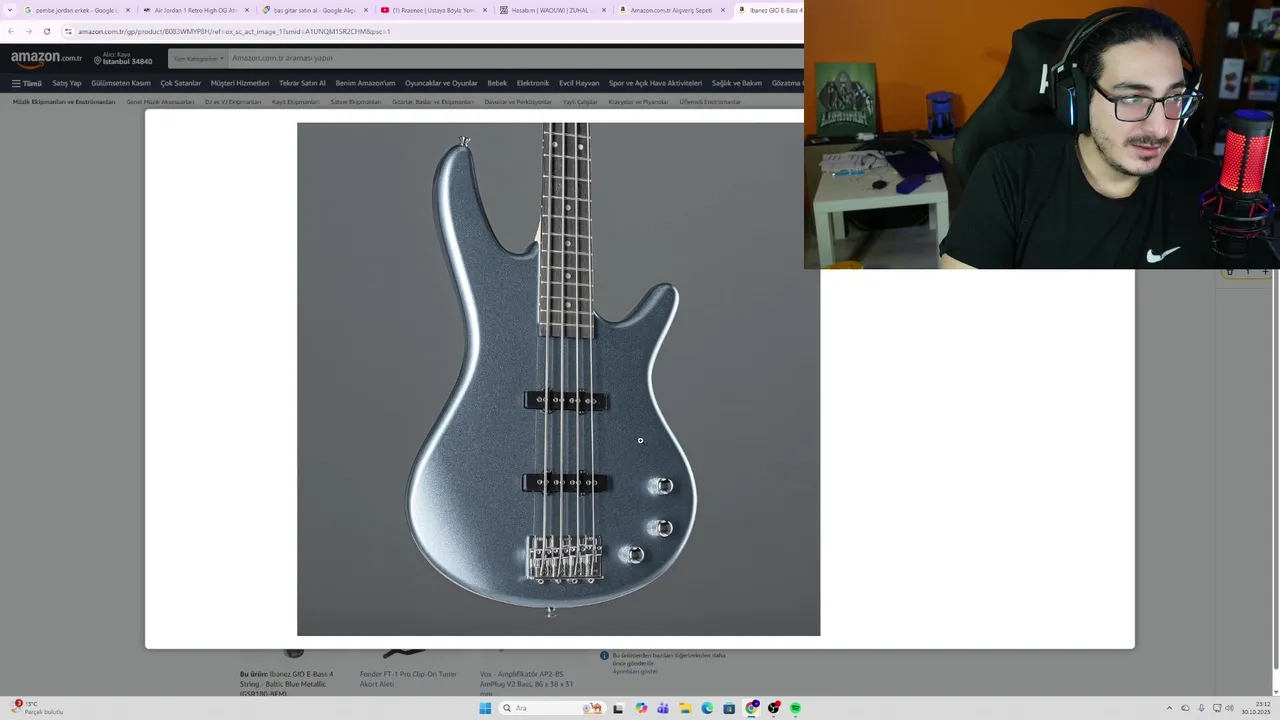Open Çok Satanlar nav link
The image size is (1280, 720).
point(181,83)
